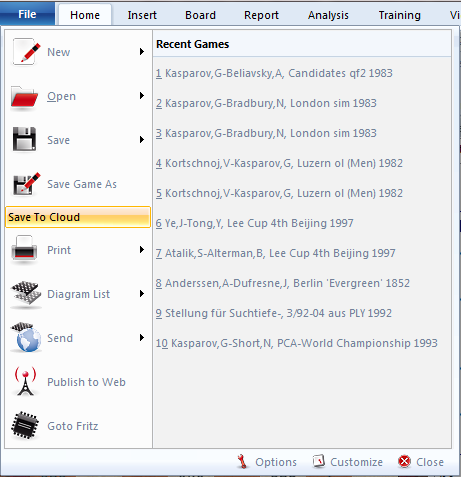Open Kasparov-Short PCA-World Championship 1993 game
Screen dimensions: 461x477
point(297,343)
